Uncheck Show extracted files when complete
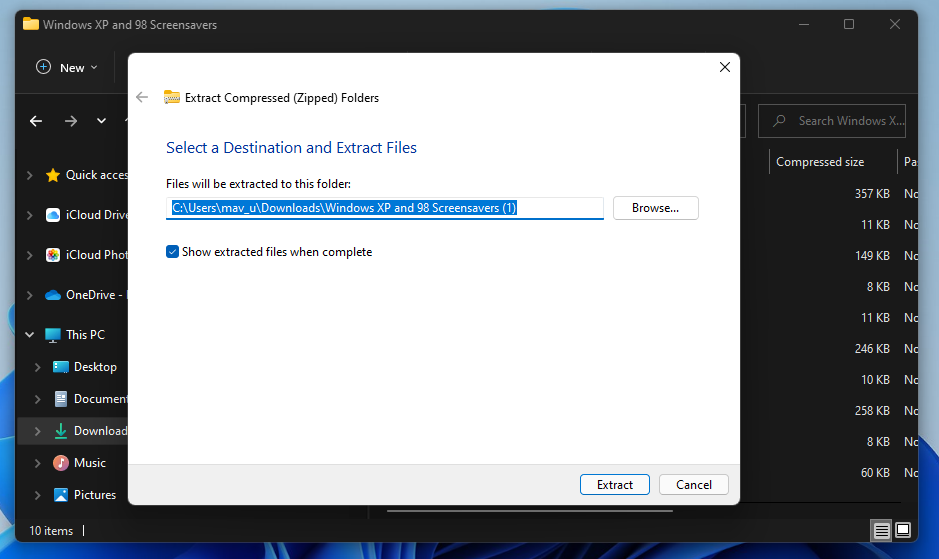The height and width of the screenshot is (559, 939). pos(172,252)
